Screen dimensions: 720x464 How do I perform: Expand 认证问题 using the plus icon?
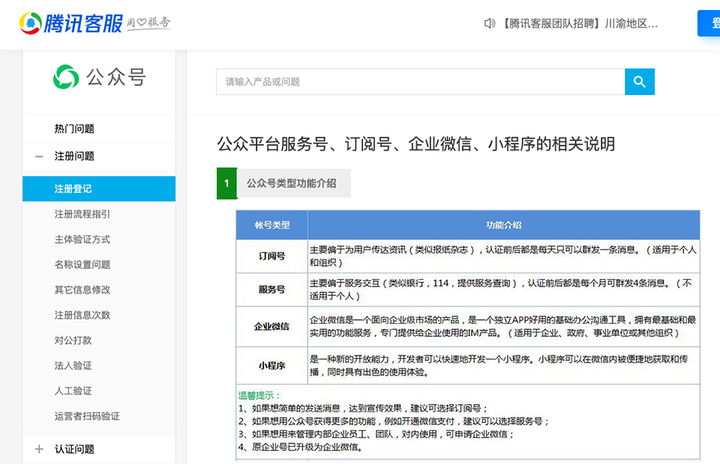tap(39, 449)
